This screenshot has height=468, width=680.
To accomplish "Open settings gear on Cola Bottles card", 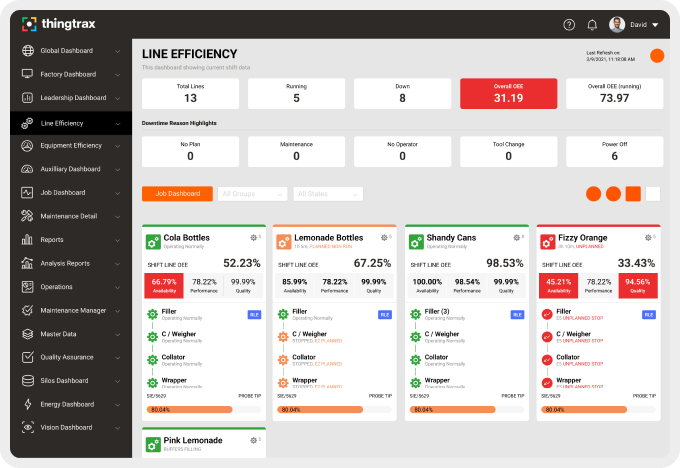I will point(252,237).
